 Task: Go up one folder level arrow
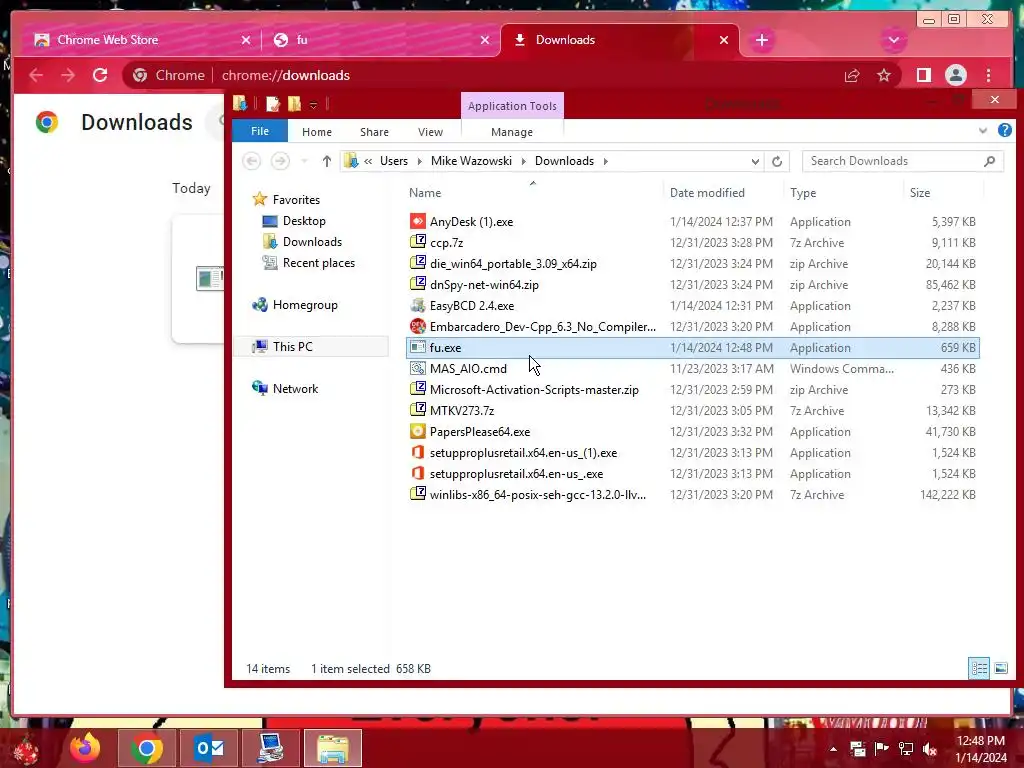coord(327,161)
